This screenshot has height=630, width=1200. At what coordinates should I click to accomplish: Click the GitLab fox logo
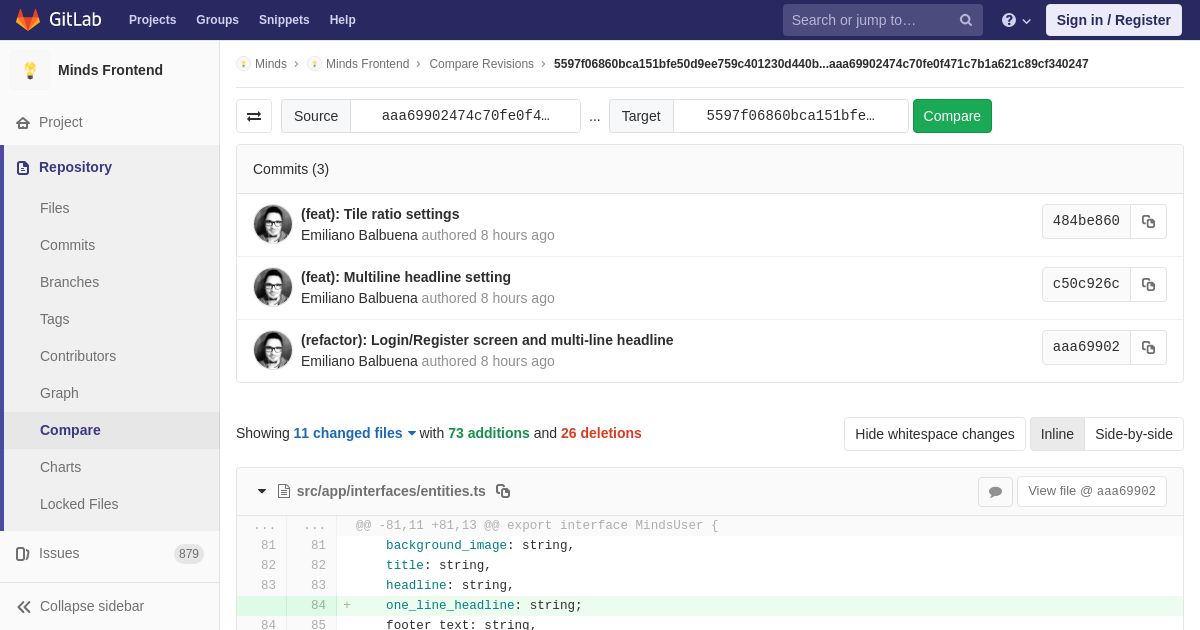(28, 20)
